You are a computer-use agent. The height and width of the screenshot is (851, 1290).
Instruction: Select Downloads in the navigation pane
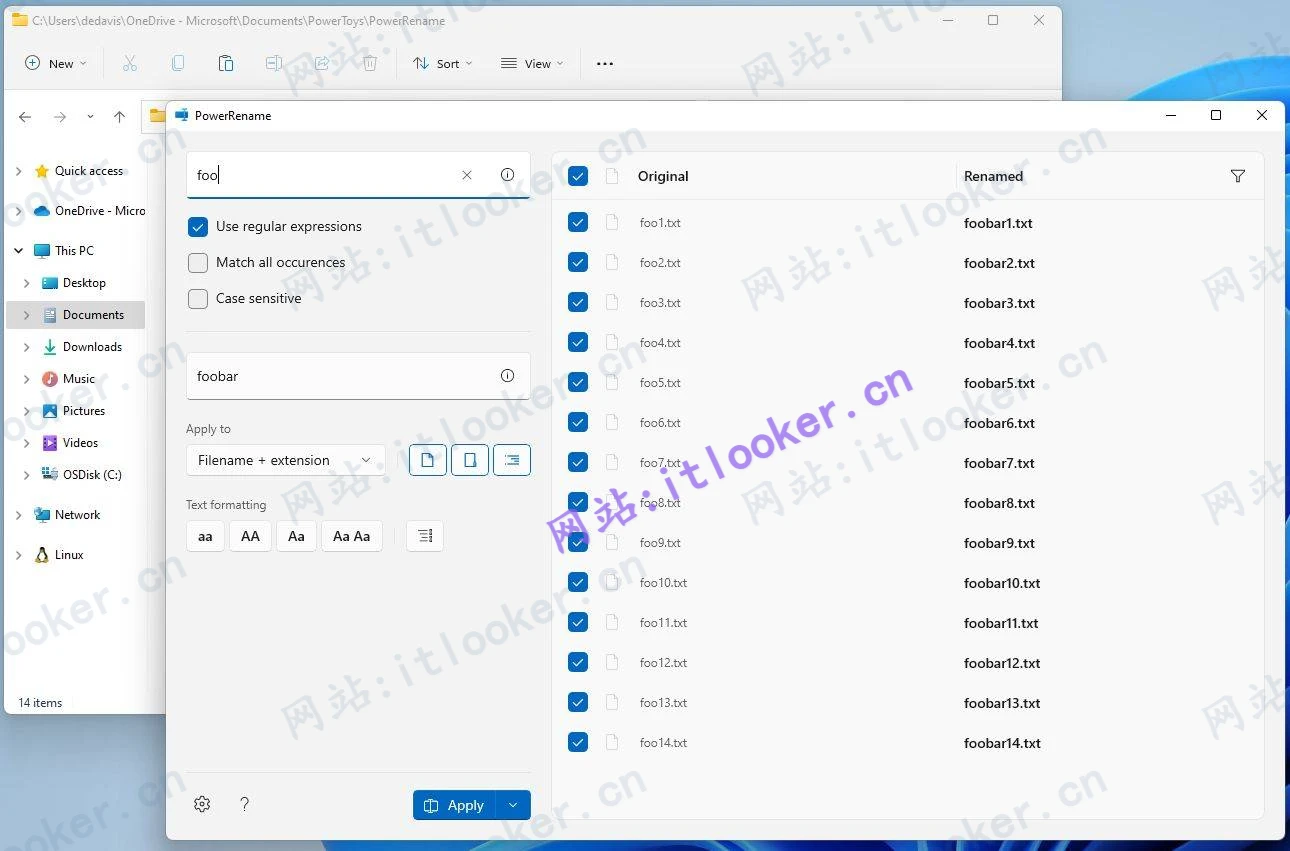pos(92,347)
